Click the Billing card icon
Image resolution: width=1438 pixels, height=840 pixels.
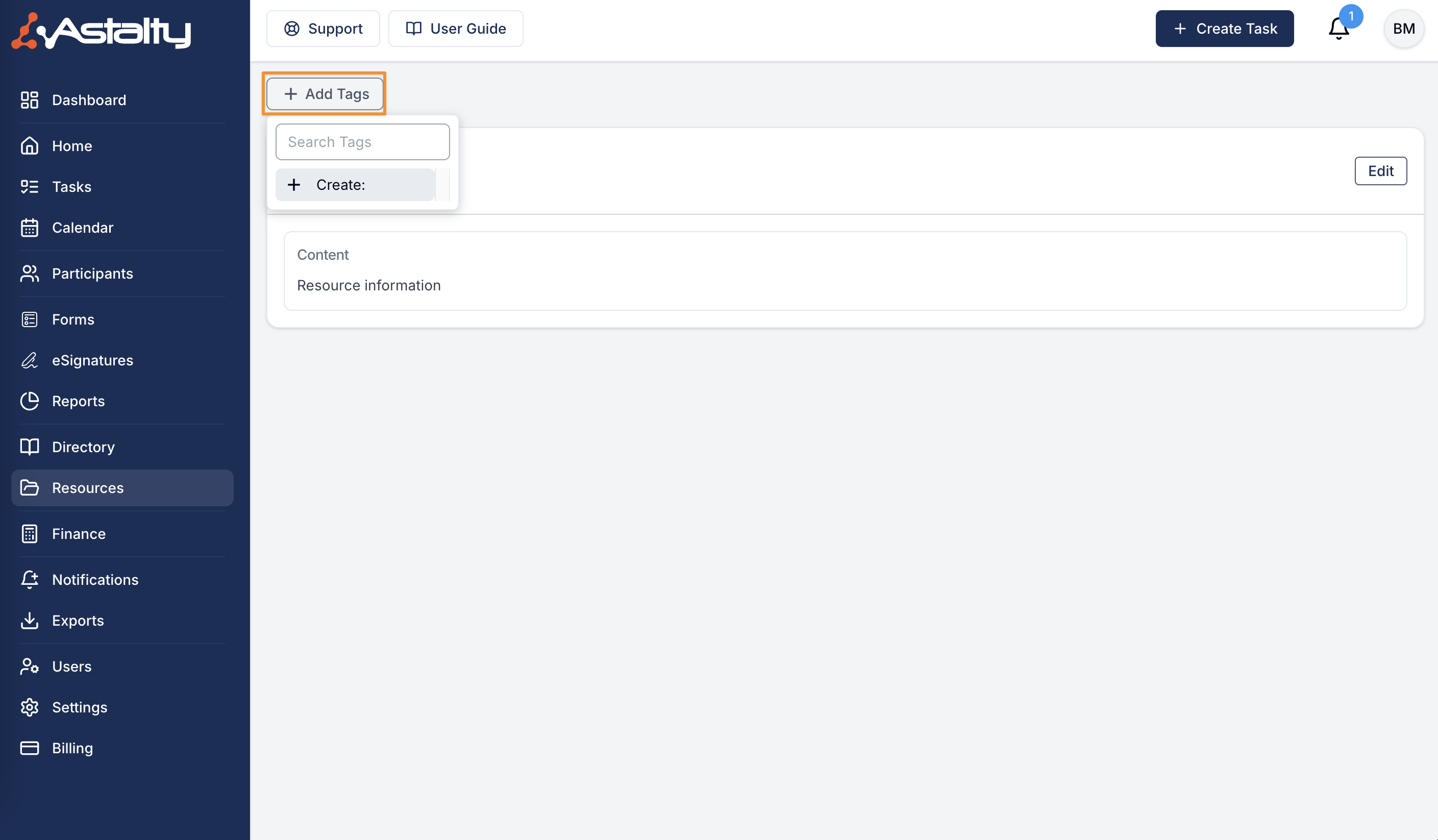[x=30, y=748]
